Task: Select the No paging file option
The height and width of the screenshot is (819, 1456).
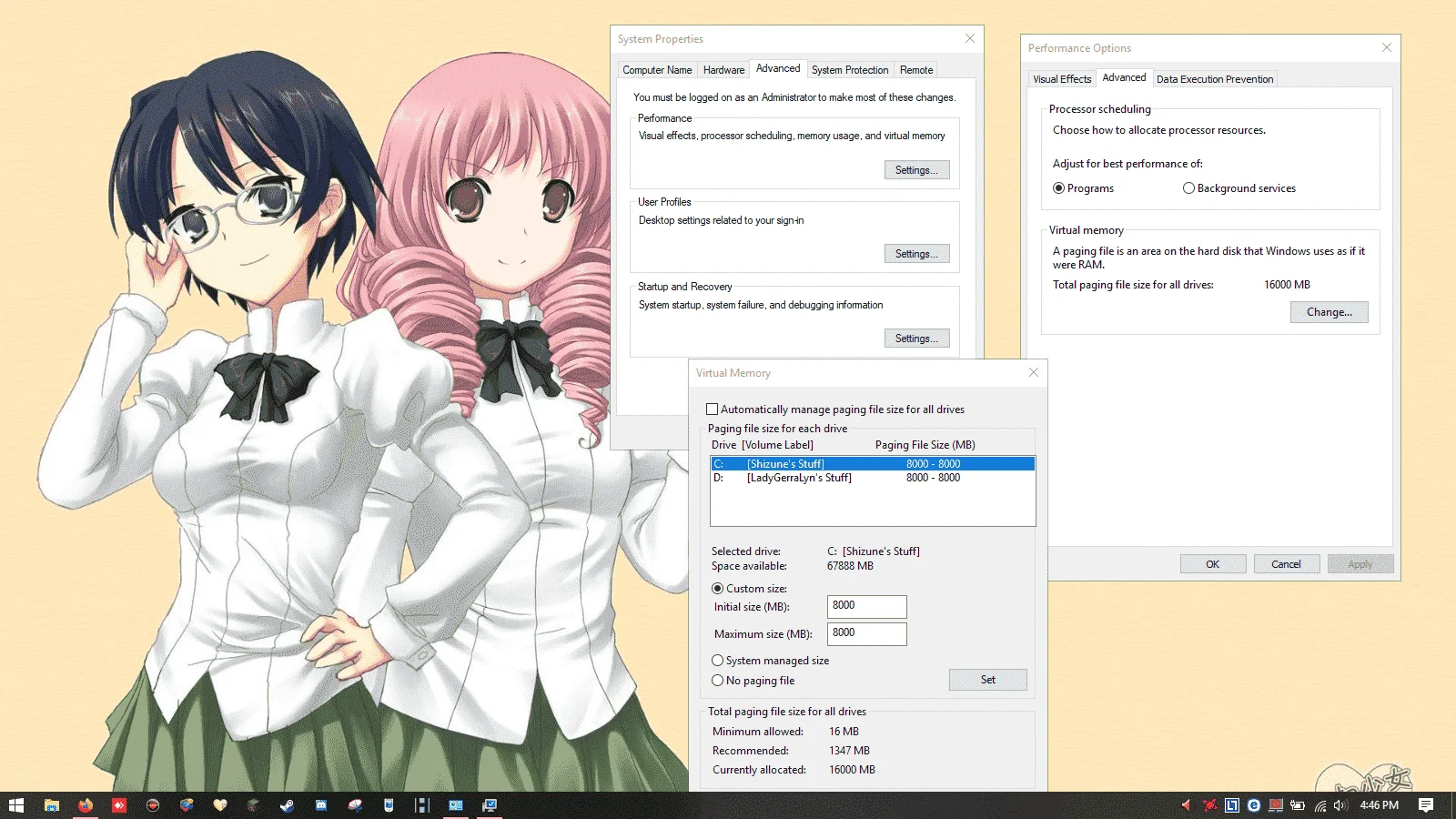Action: [718, 681]
